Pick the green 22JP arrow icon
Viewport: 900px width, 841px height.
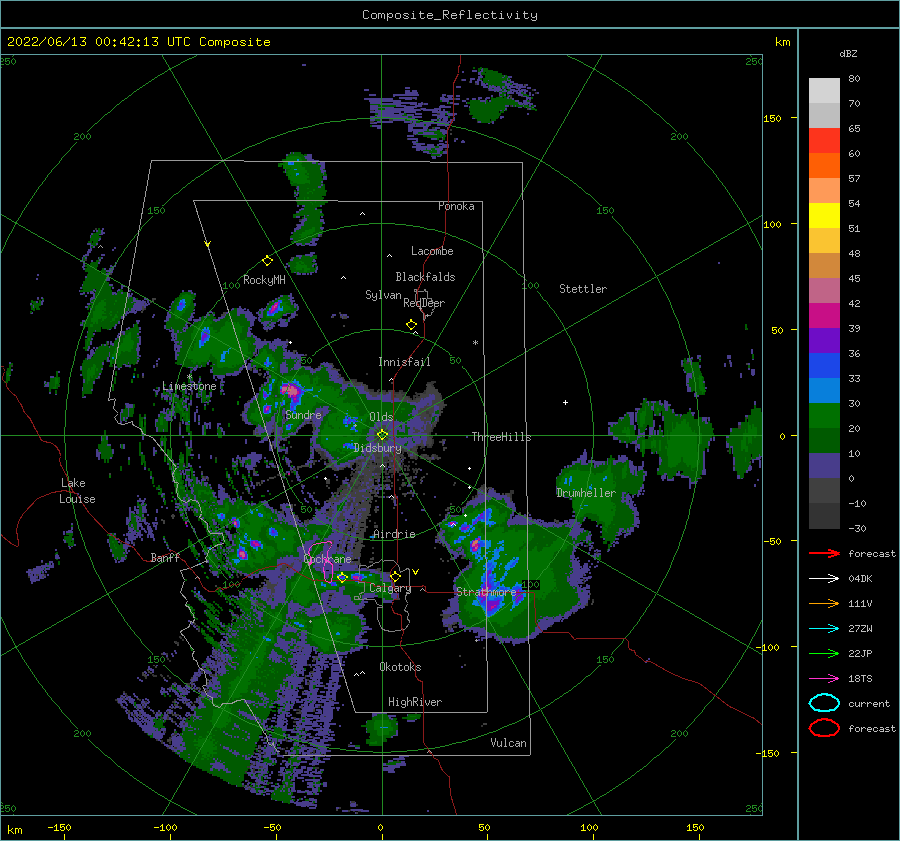[824, 653]
